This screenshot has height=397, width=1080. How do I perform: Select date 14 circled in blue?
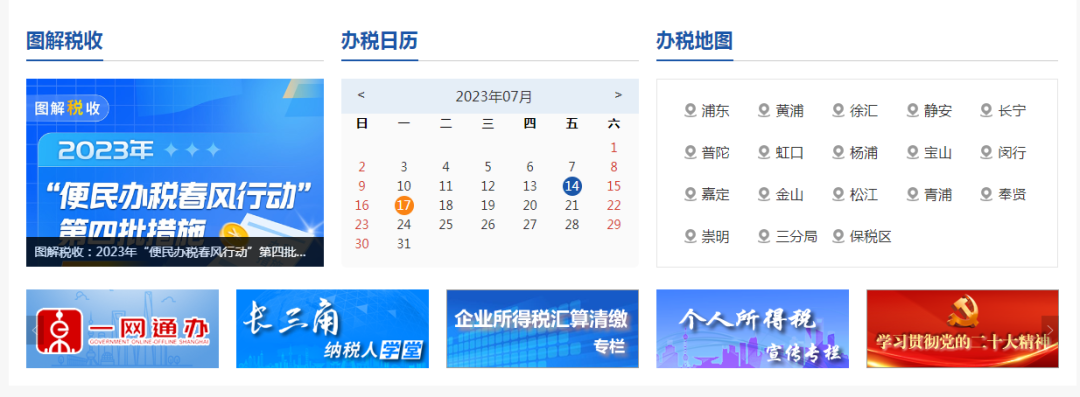point(572,185)
